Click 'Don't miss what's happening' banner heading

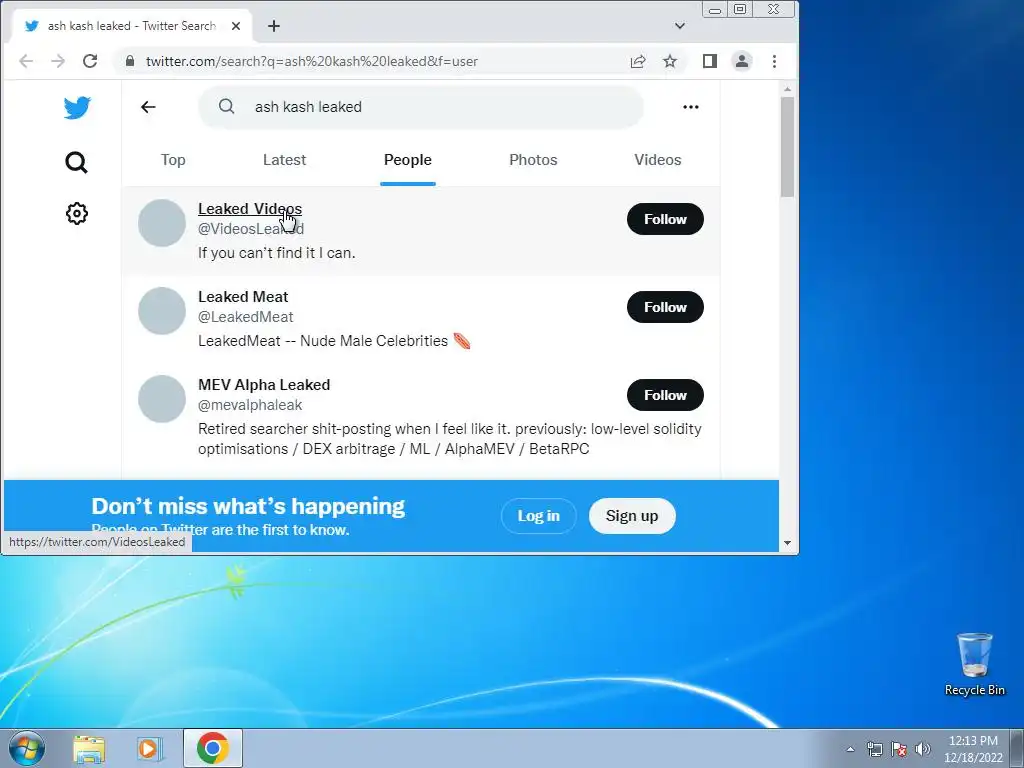click(248, 506)
